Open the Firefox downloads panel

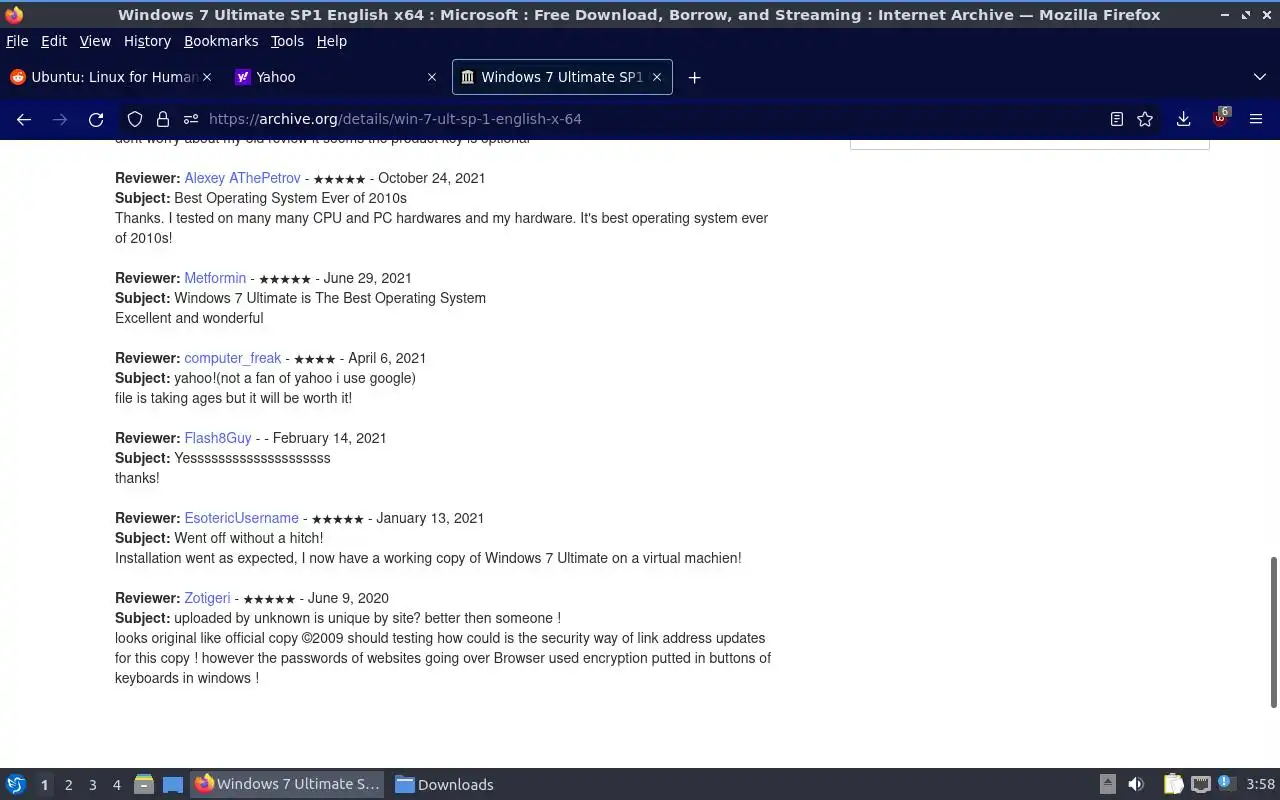1183,119
